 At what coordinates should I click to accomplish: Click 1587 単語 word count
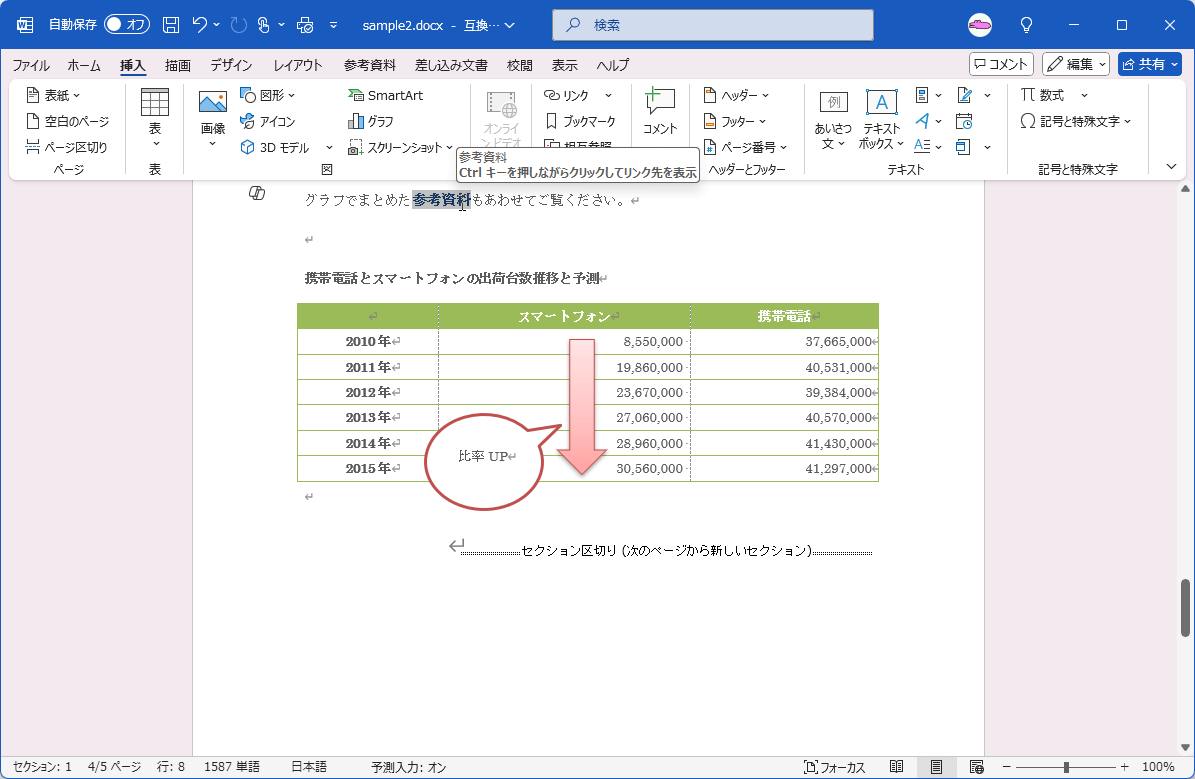(x=232, y=767)
